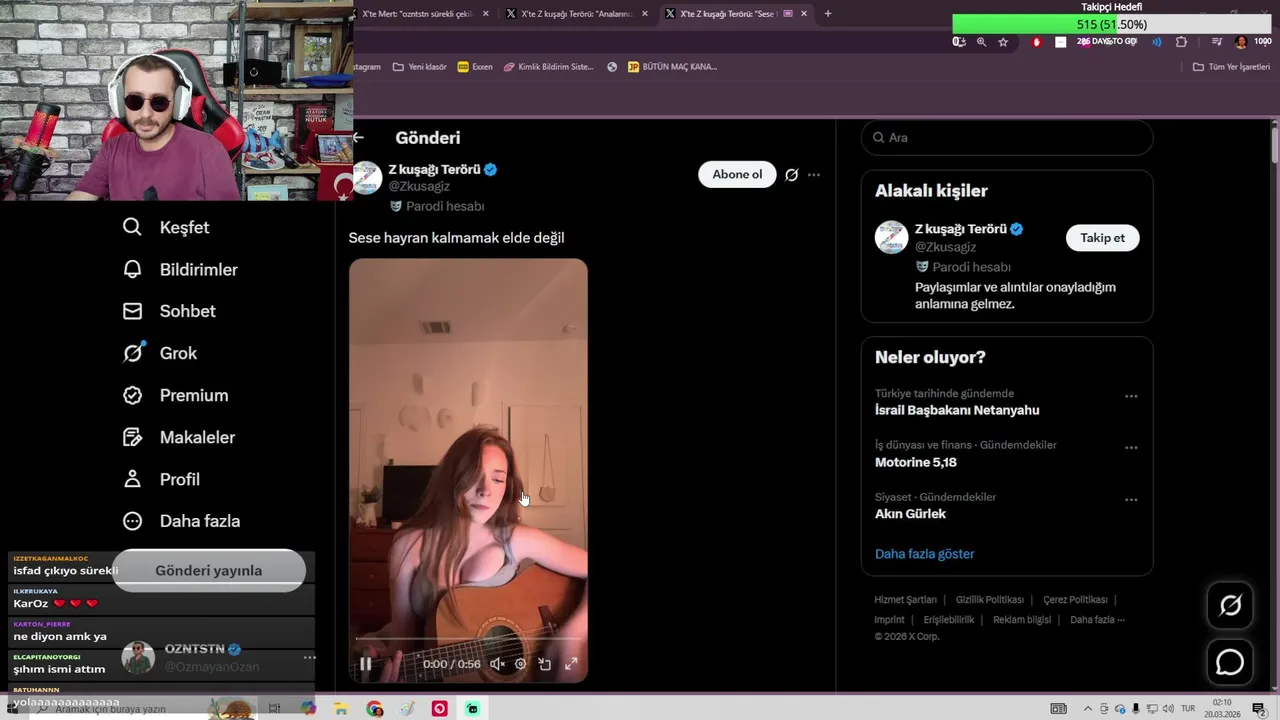
Task: Click the Gönderi yayınla button
Action: click(208, 570)
